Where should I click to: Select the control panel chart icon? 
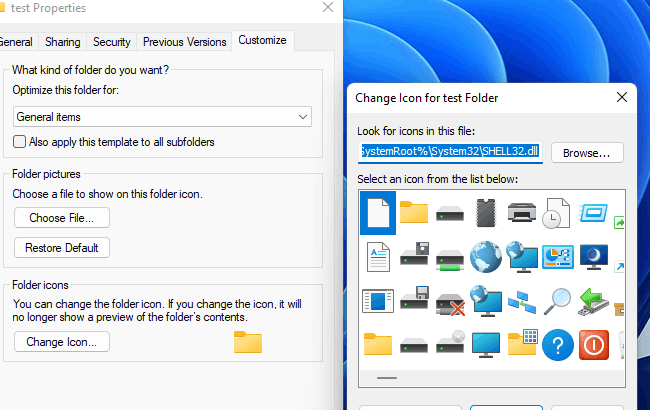point(558,257)
